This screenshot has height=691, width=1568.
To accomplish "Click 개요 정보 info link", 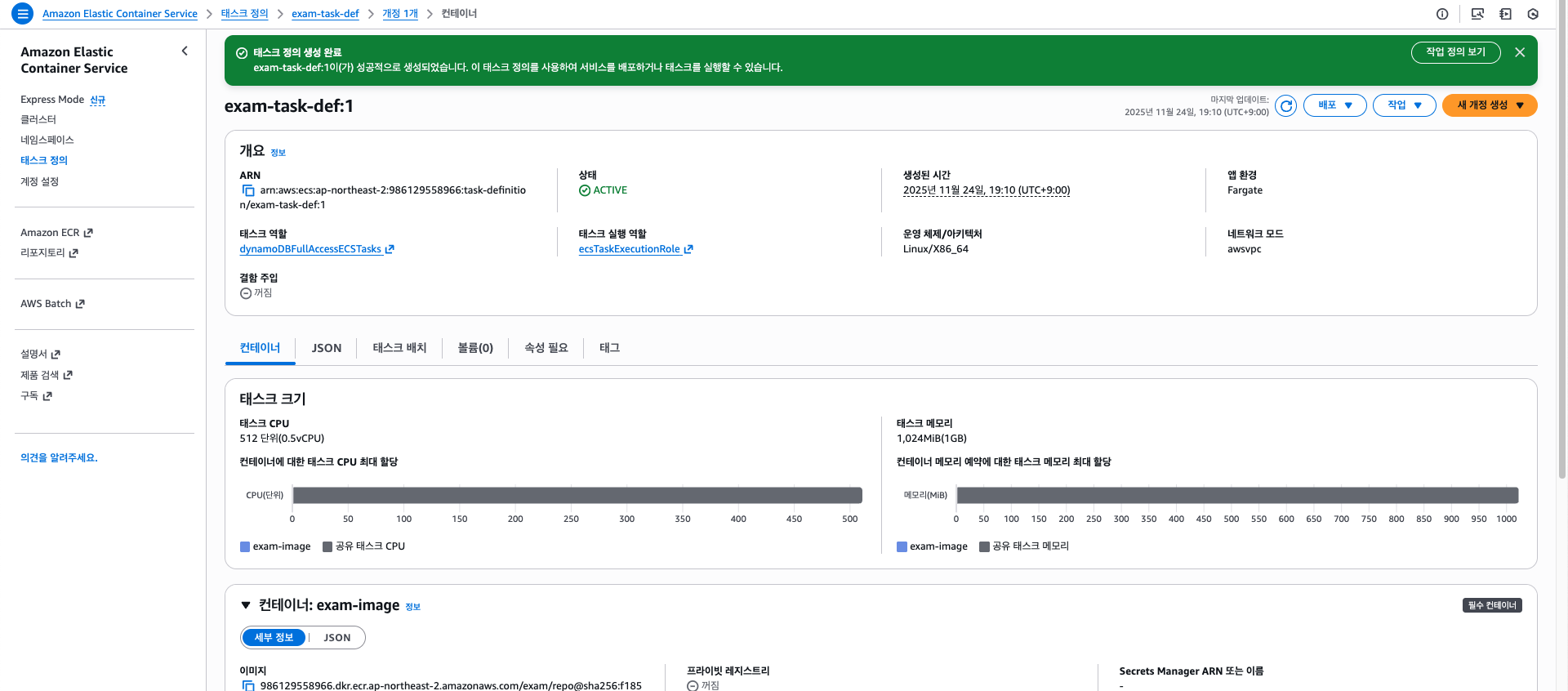I will [278, 153].
